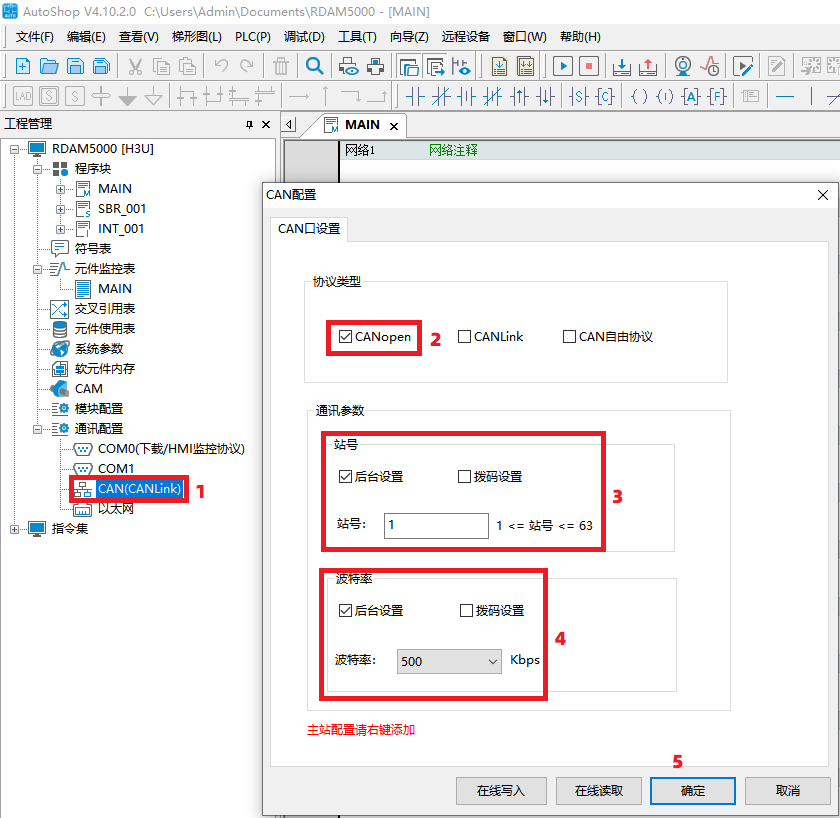
Task: Toggle the CANopen protocol checkbox
Action: click(x=346, y=337)
